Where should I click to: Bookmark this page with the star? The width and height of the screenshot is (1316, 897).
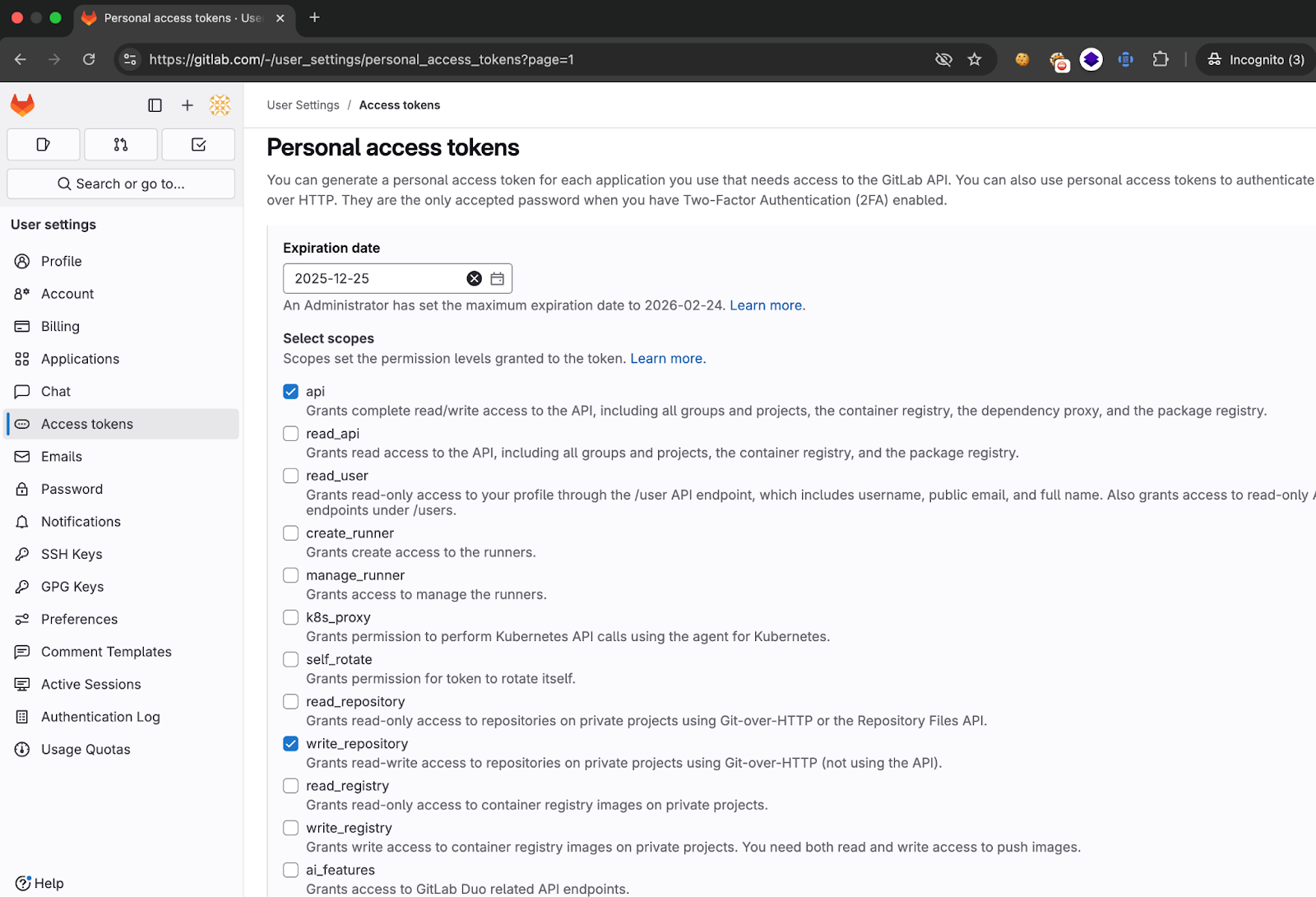pyautogui.click(x=975, y=59)
